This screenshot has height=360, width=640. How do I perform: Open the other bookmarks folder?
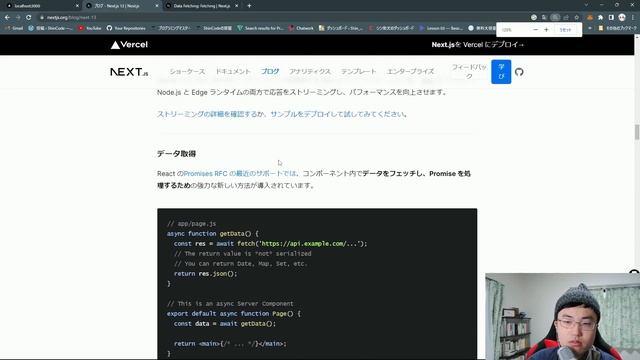click(617, 28)
